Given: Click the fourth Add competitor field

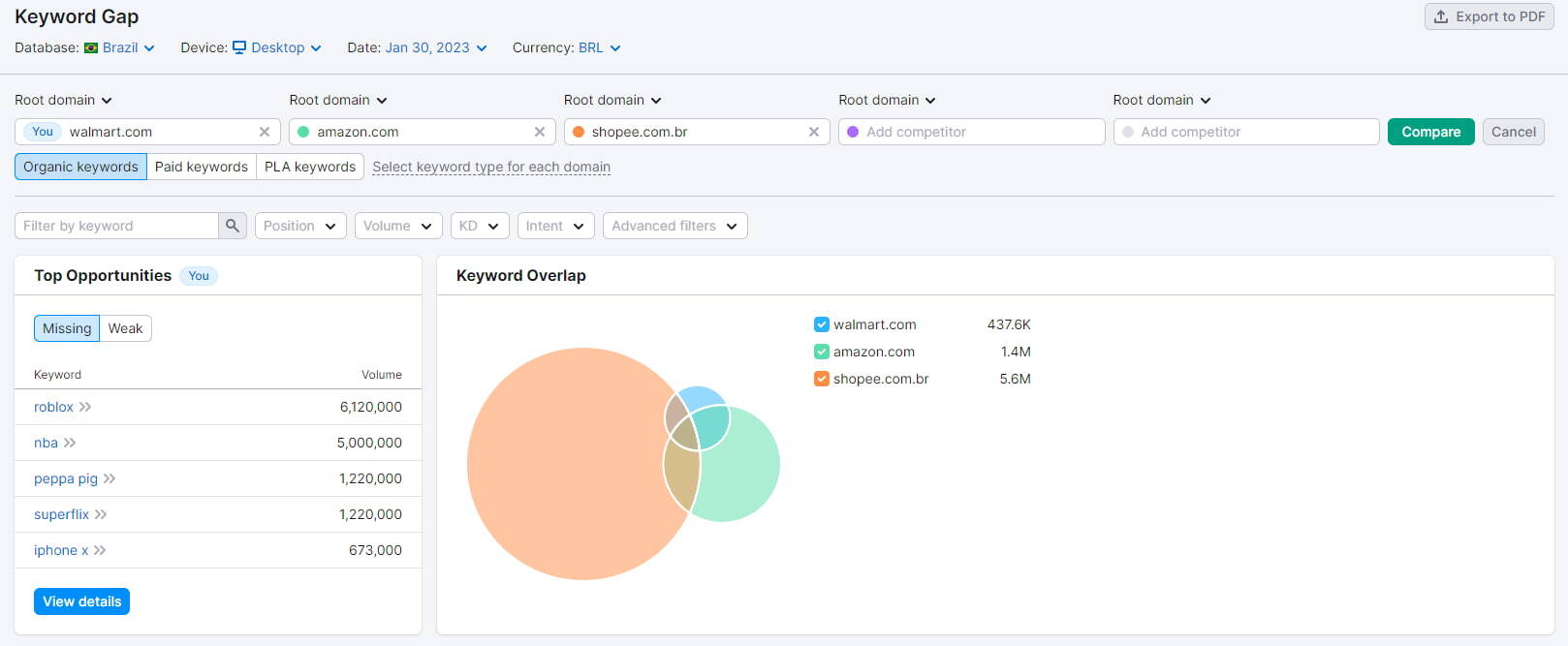Looking at the screenshot, I should [x=972, y=132].
